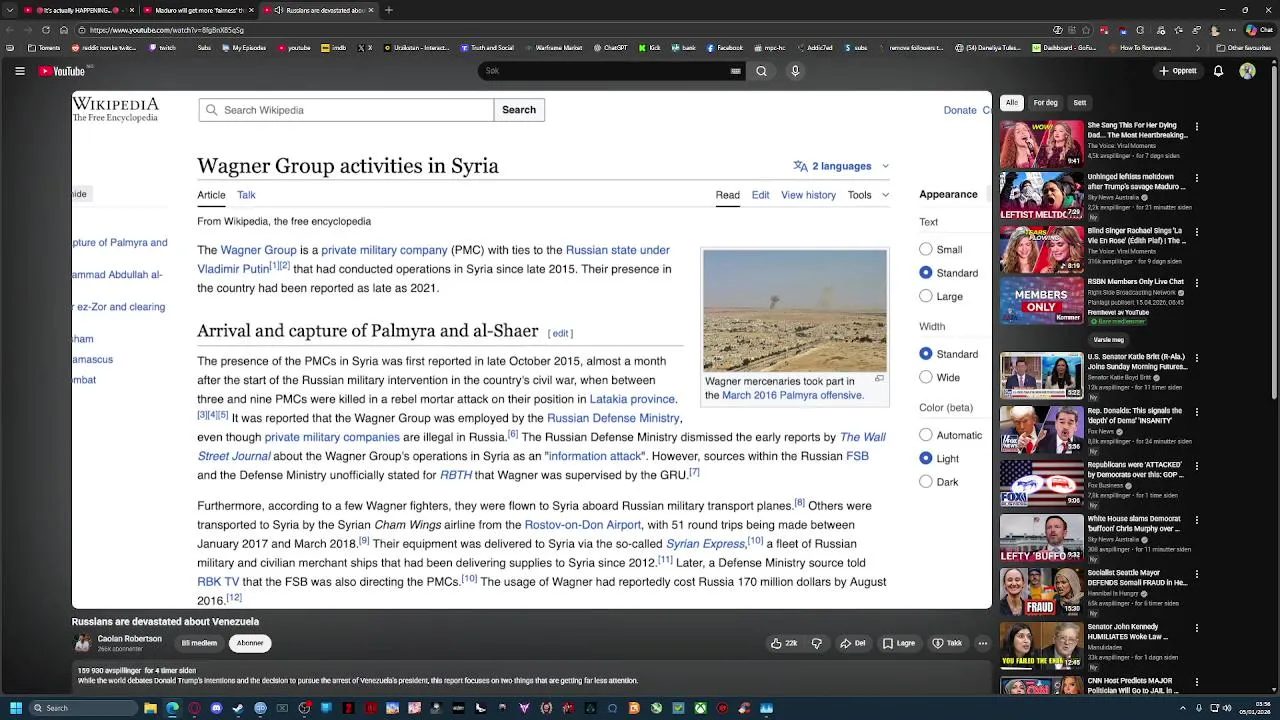Expand the Wikipedia Tools dropdown
1280x720 pixels.
click(x=868, y=195)
